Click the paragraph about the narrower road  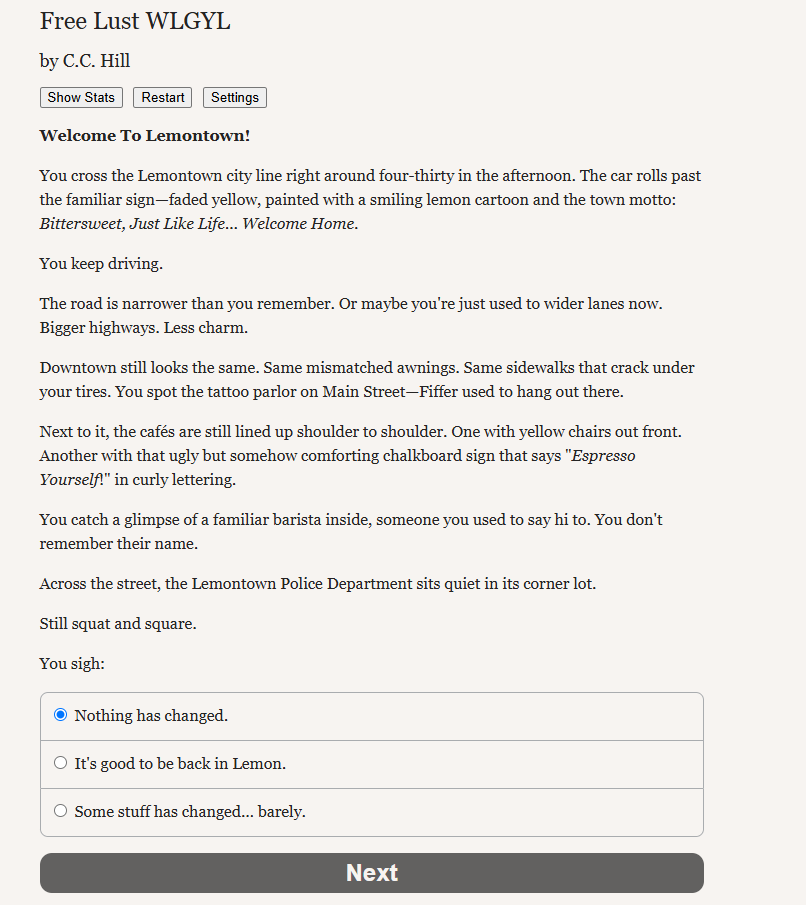351,316
